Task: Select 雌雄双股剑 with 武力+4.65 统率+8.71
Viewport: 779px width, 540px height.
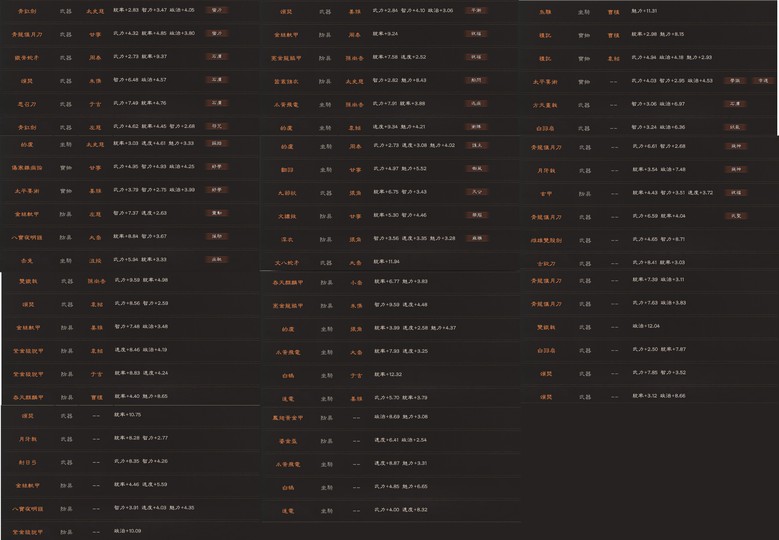Action: point(545,239)
